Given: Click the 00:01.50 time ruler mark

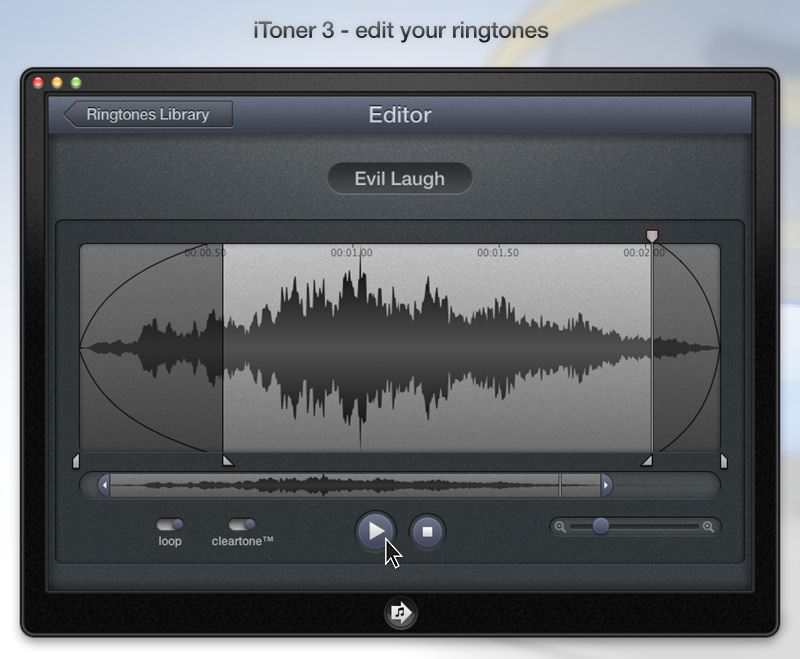Looking at the screenshot, I should click(498, 252).
